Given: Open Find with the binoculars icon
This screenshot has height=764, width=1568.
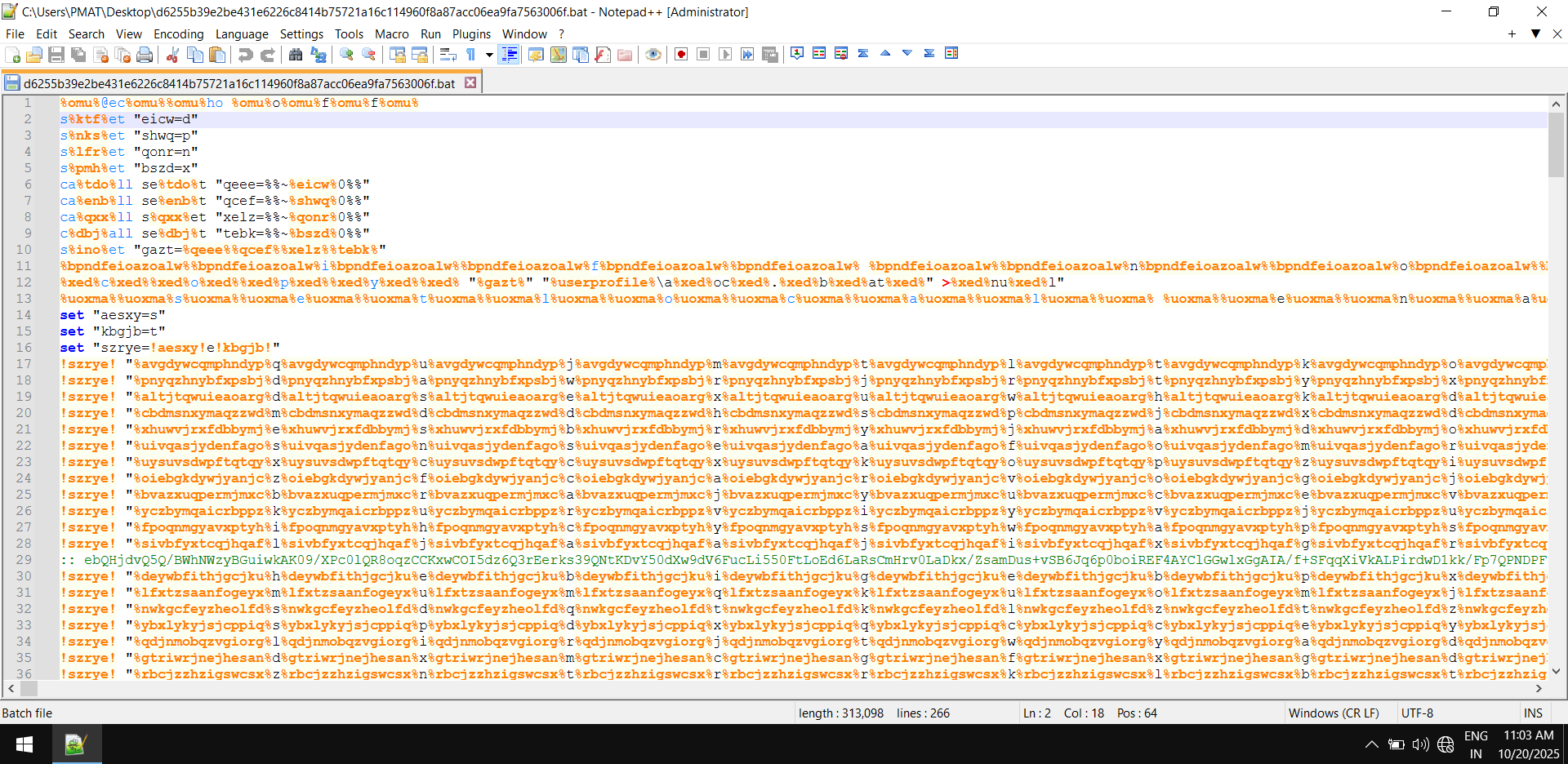Looking at the screenshot, I should click(x=296, y=55).
